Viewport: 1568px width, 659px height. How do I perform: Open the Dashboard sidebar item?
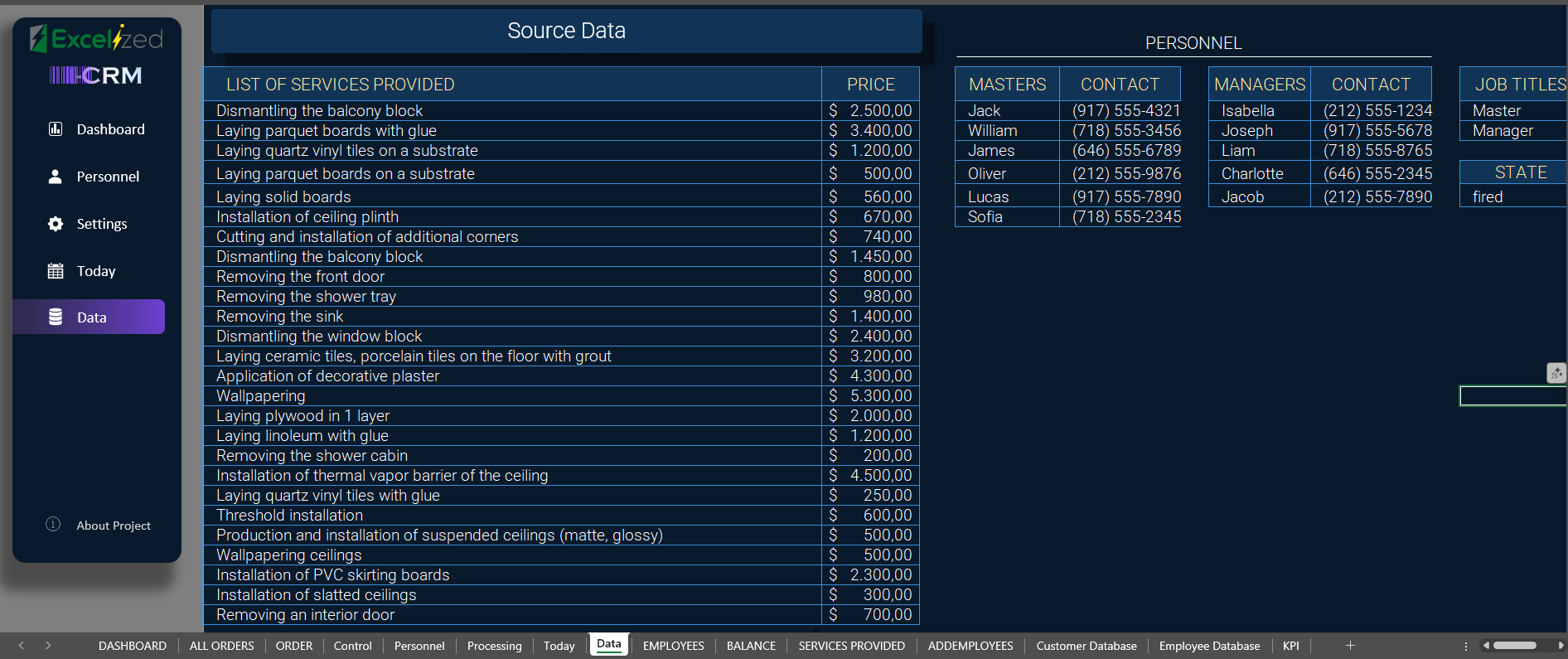pyautogui.click(x=96, y=129)
